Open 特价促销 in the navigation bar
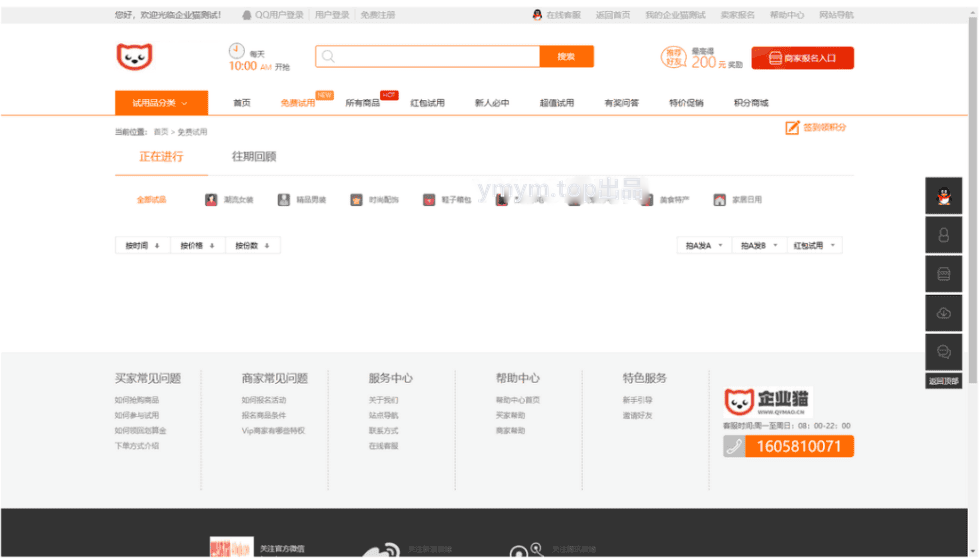Viewport: 980px width, 560px height. point(686,103)
